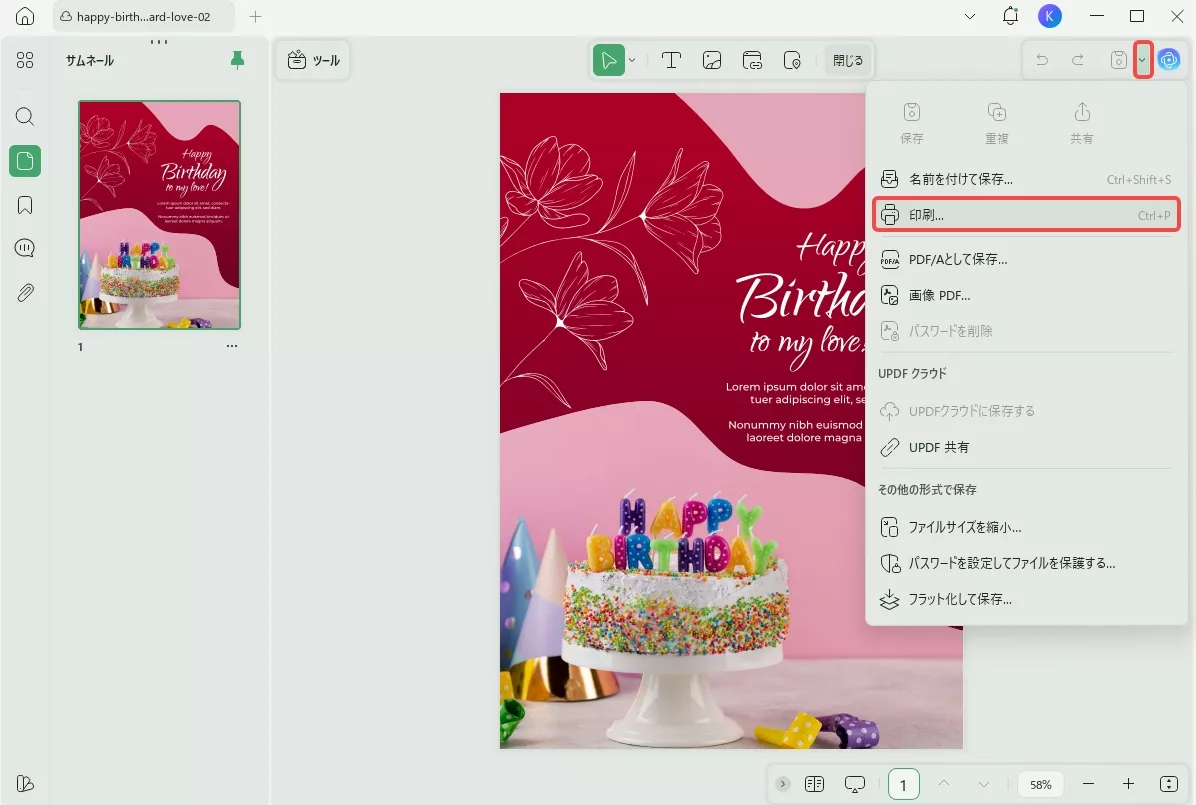The height and width of the screenshot is (805, 1196).
Task: Expand the save options dropdown arrow
Action: point(1143,60)
